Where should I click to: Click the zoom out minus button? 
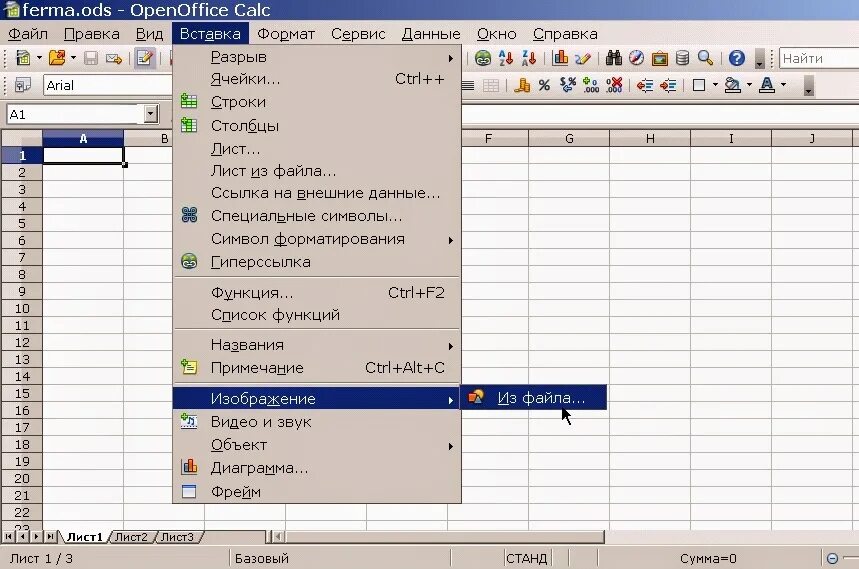coord(832,559)
